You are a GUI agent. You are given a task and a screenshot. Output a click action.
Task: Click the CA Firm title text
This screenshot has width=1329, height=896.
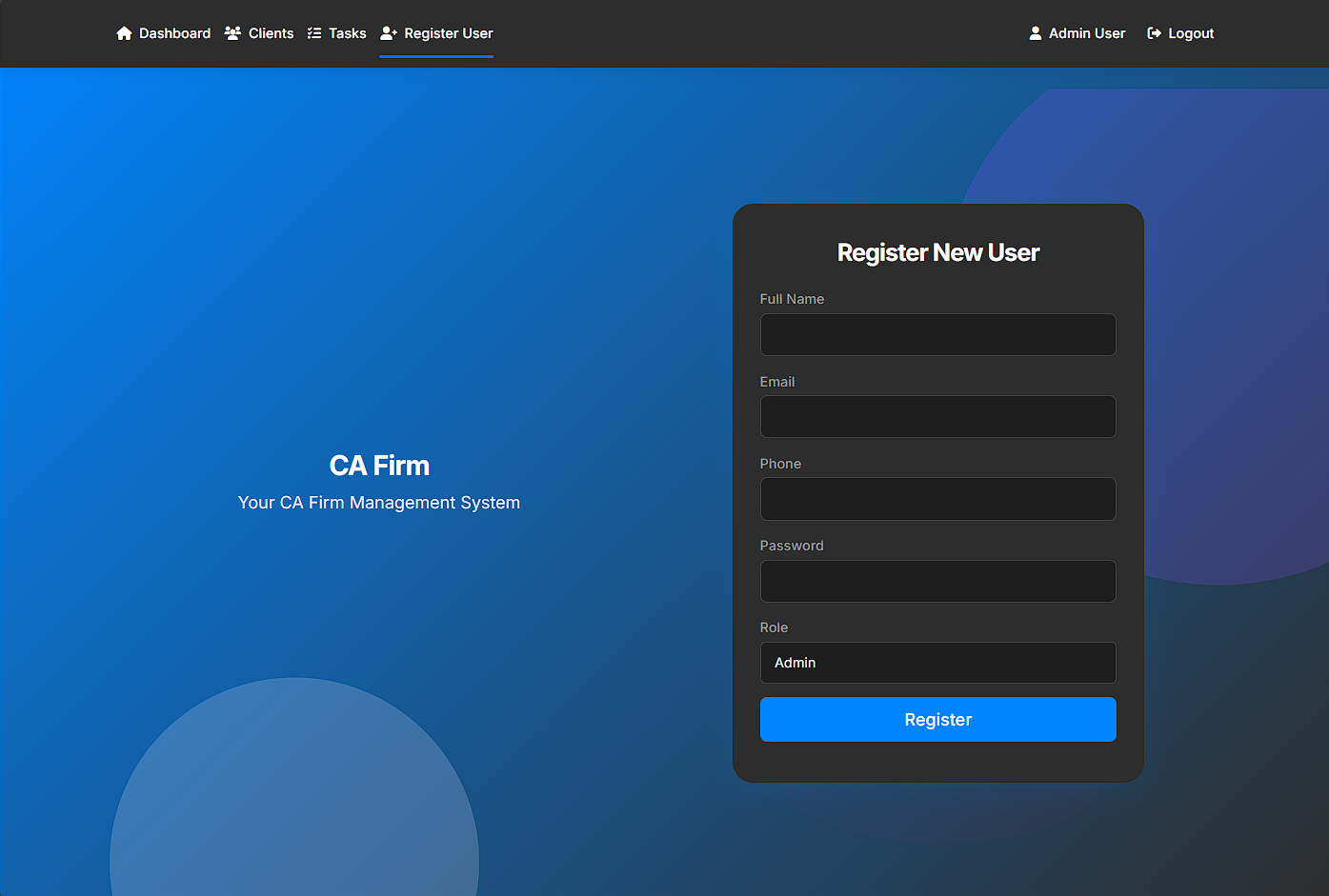point(379,466)
